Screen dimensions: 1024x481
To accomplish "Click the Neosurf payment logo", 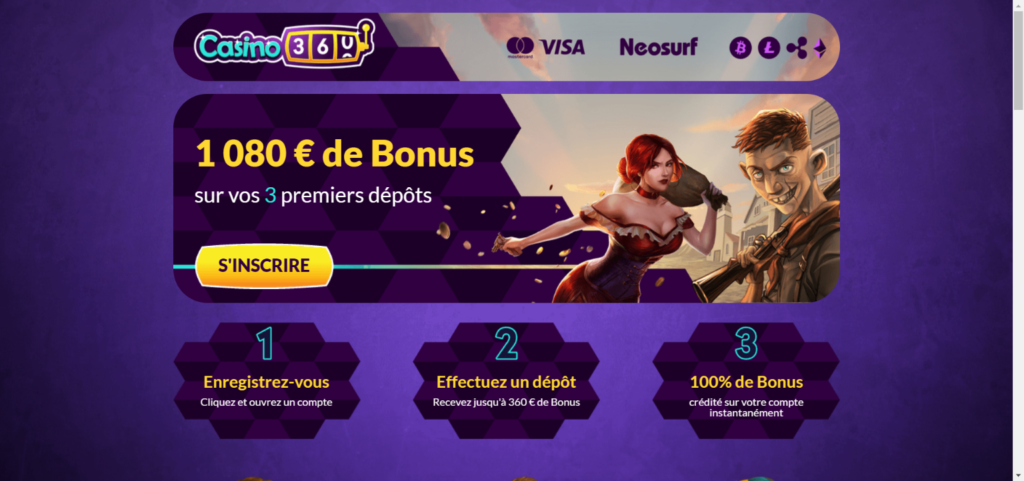I will [x=658, y=47].
